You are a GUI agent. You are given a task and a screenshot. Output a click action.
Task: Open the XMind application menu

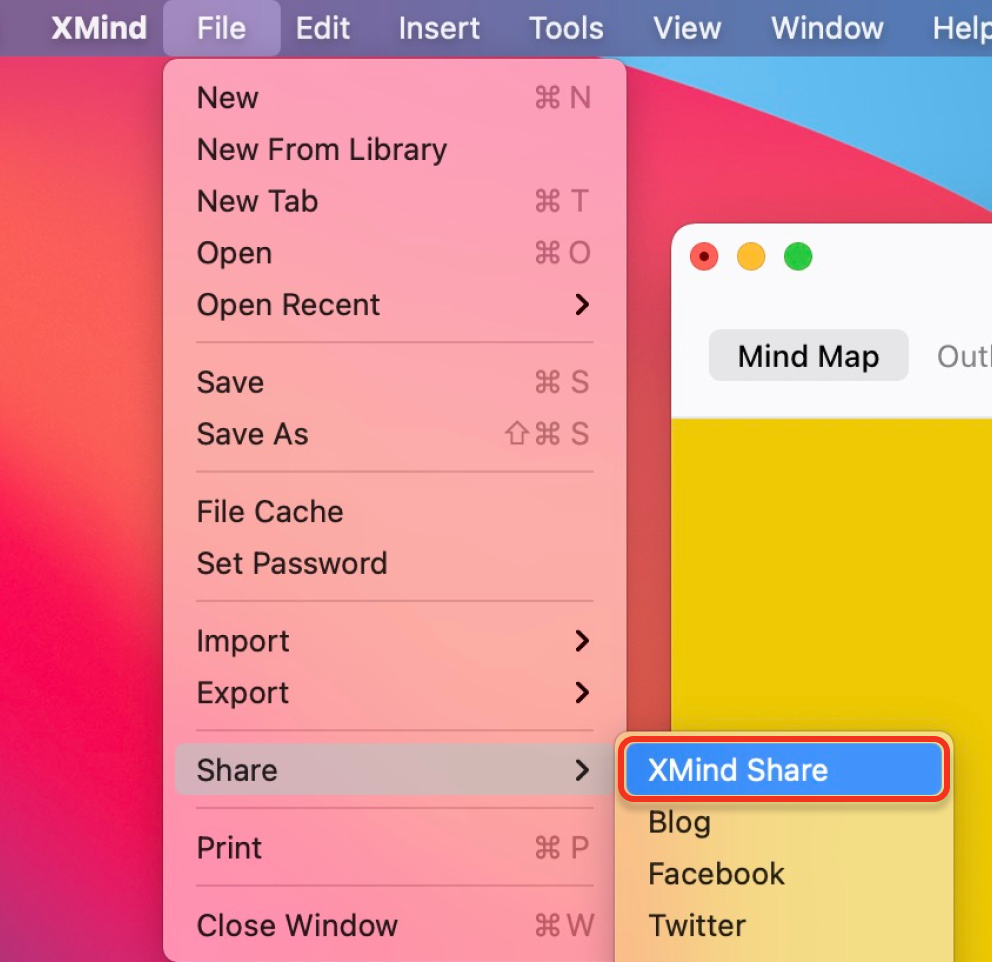tap(99, 28)
